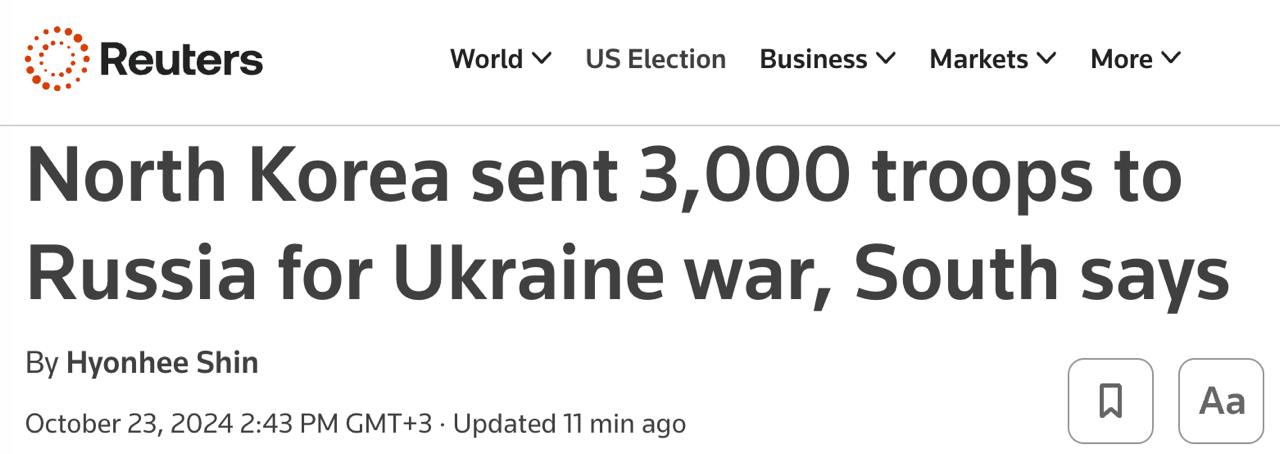This screenshot has width=1280, height=454.
Task: Expand the World chevron arrow
Action: tap(542, 59)
